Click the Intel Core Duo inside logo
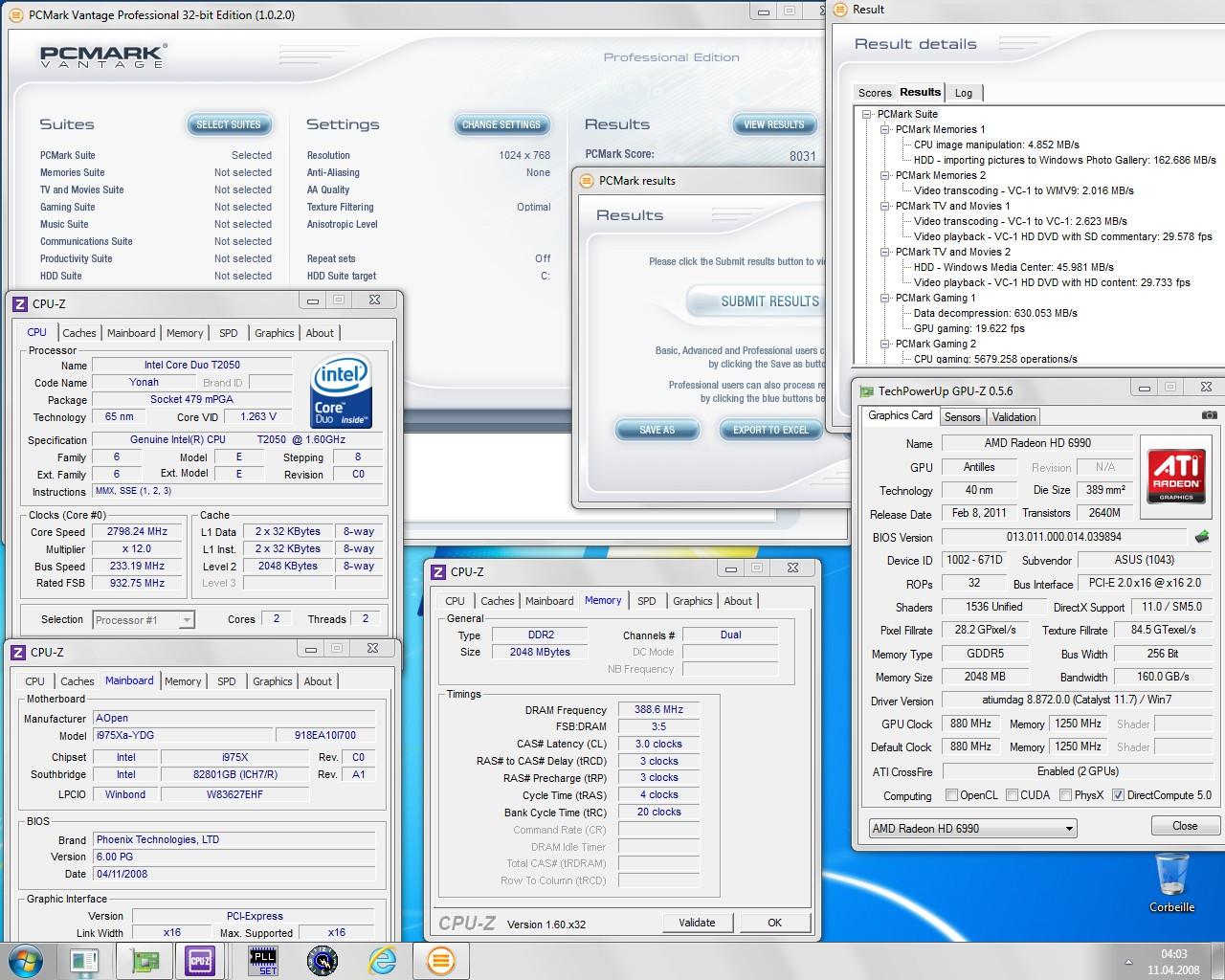Image resolution: width=1225 pixels, height=980 pixels. pyautogui.click(x=341, y=391)
